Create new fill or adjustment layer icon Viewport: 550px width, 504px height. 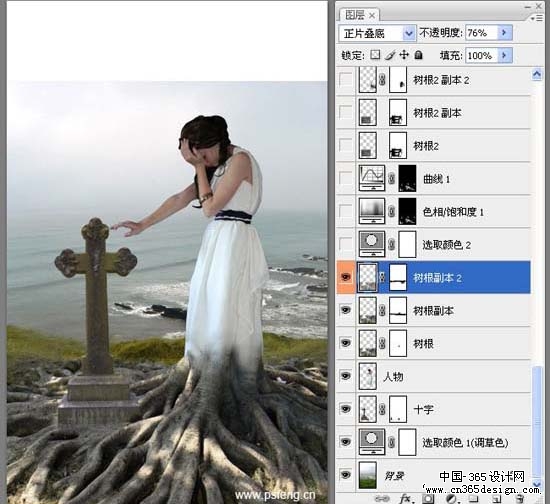451,498
